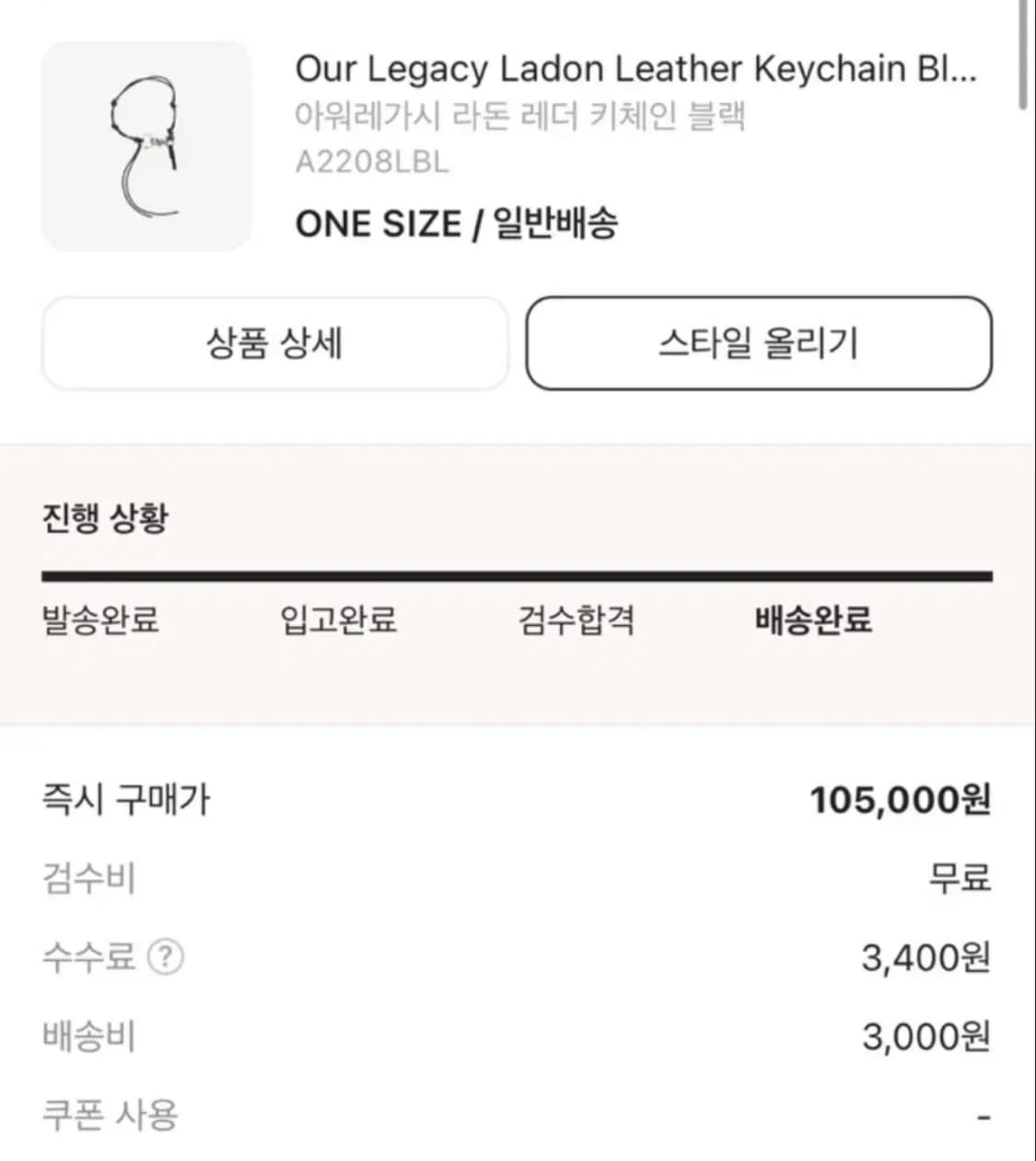
Task: Click the model number A2208LBL
Action: tap(372, 162)
